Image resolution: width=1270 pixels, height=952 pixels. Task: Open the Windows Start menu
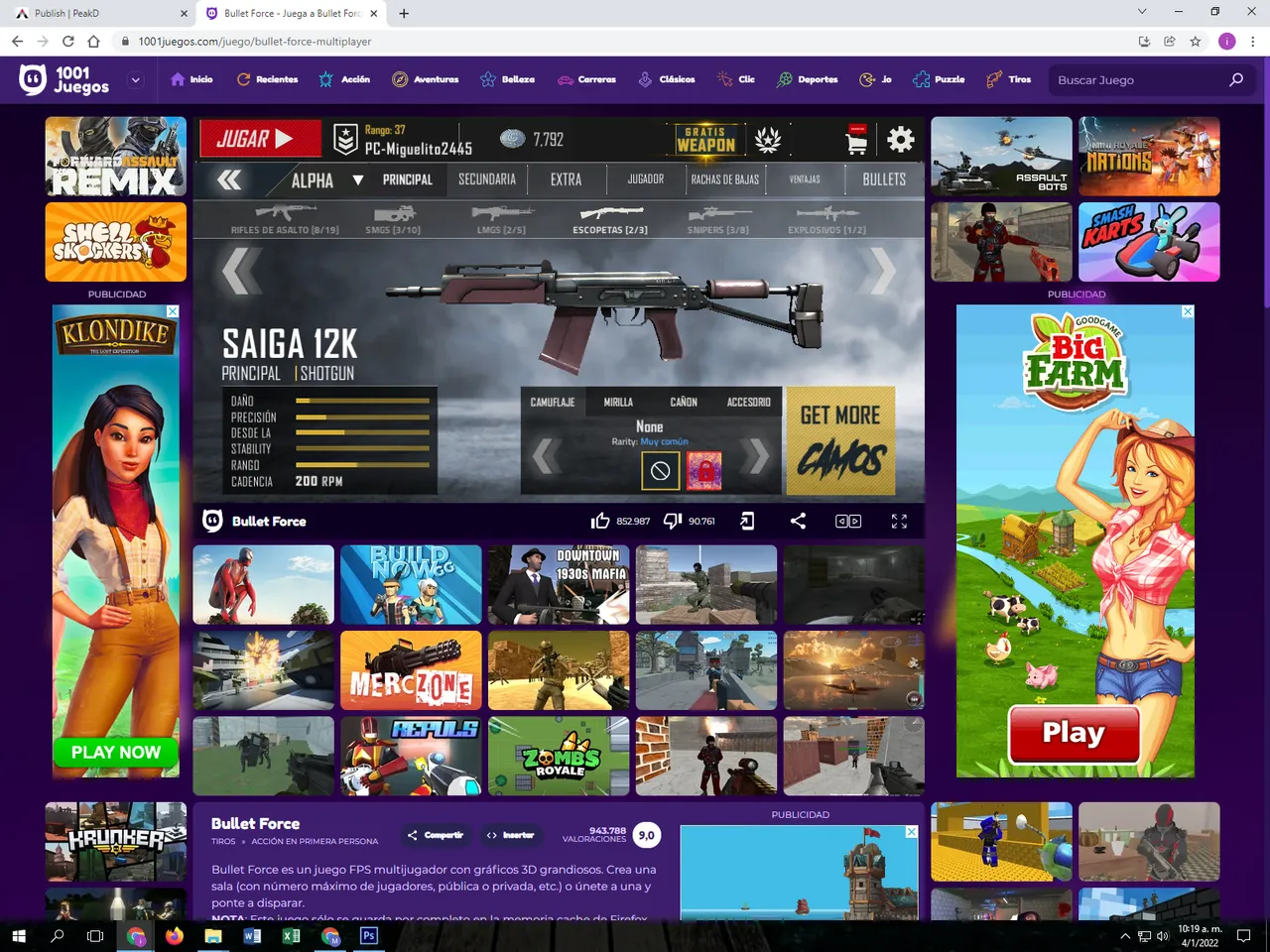coord(18,935)
